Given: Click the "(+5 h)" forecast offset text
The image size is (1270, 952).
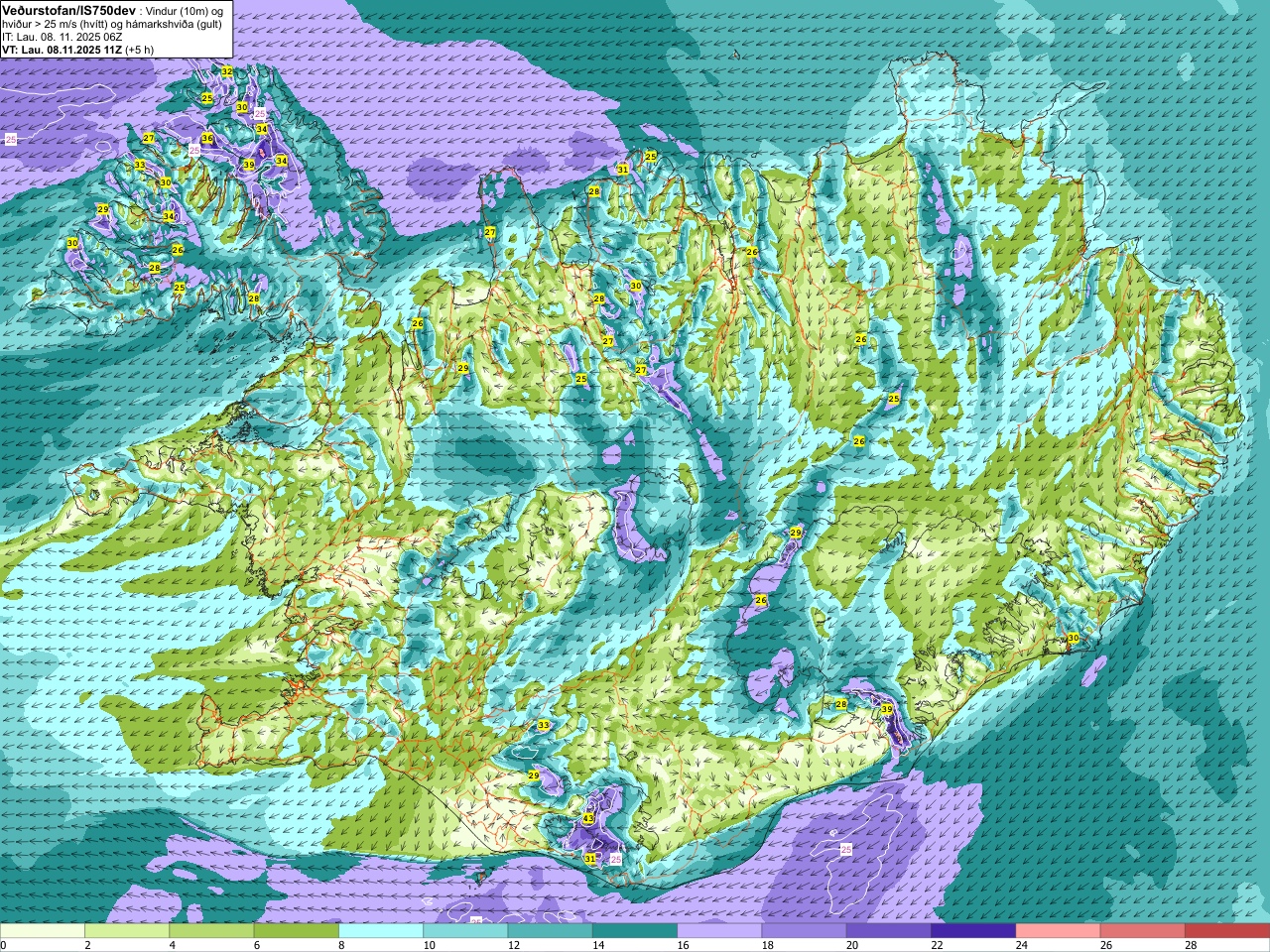Looking at the screenshot, I should [x=140, y=50].
